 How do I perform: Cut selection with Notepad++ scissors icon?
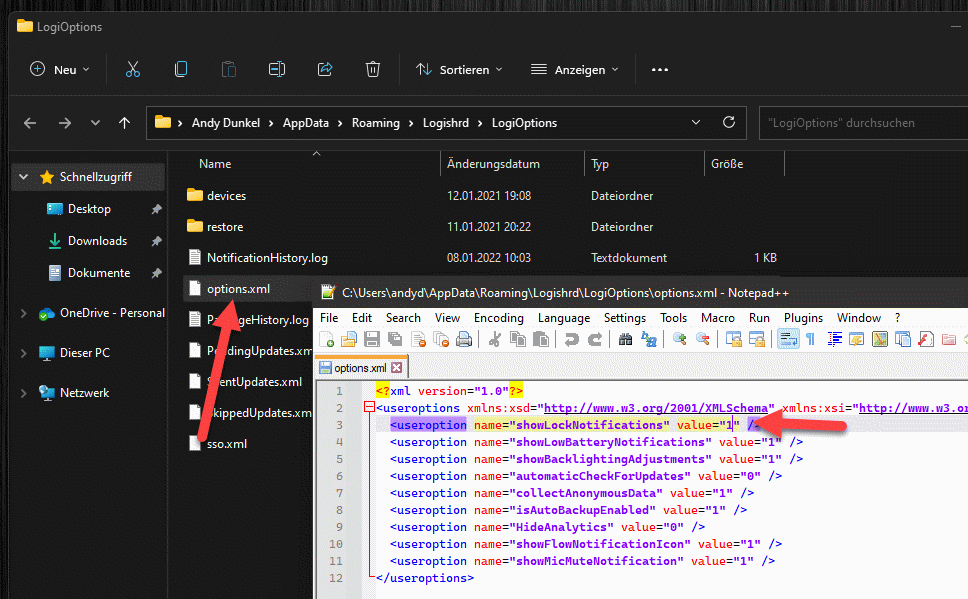494,339
